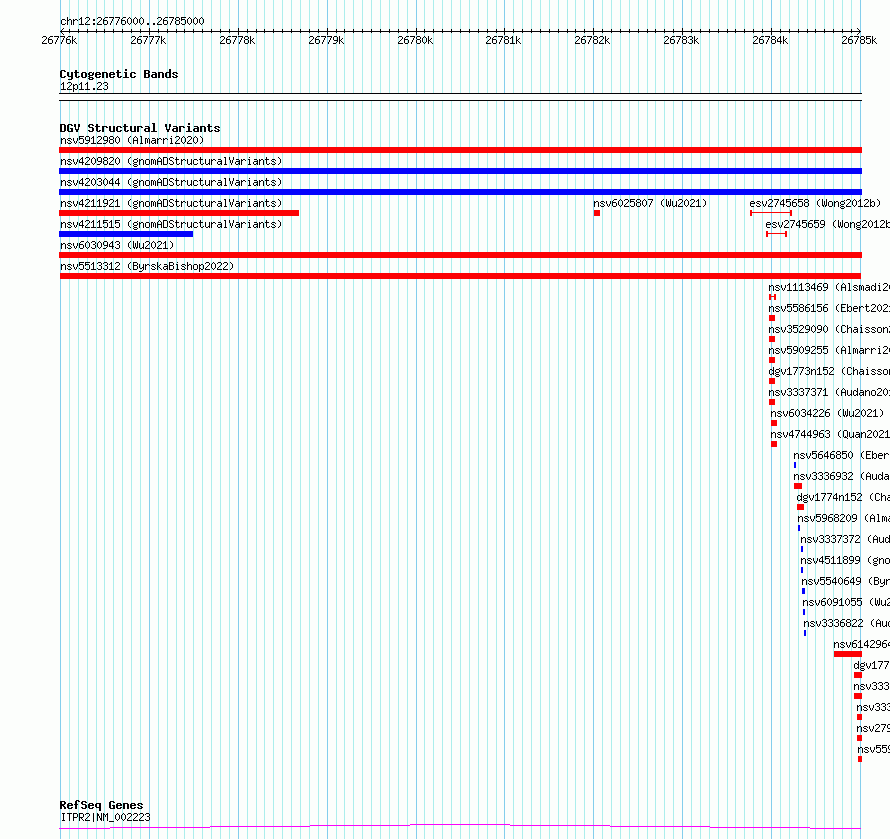Click the chr12:26776000..26785000 region label
Screen dimensions: 890x839
click(x=132, y=21)
